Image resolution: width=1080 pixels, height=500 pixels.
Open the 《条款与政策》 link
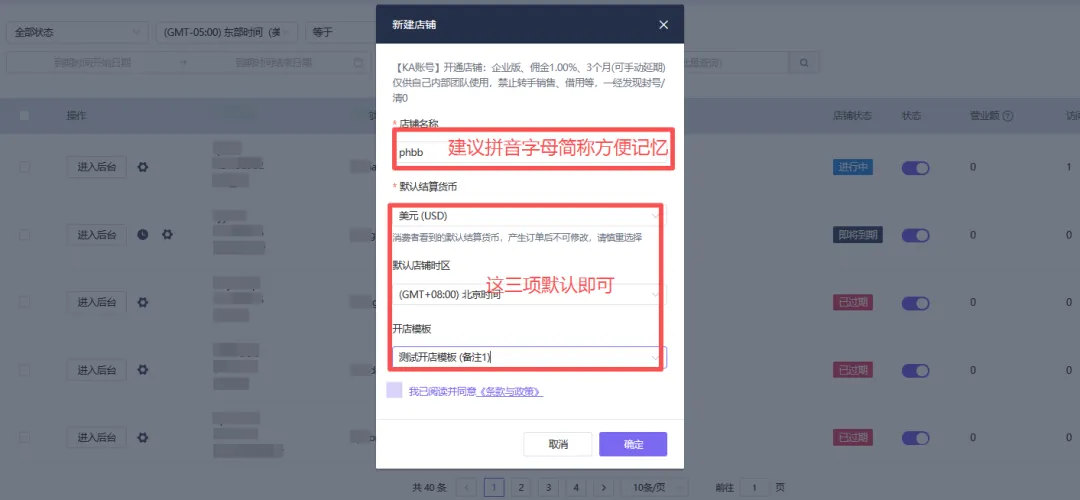coord(510,391)
